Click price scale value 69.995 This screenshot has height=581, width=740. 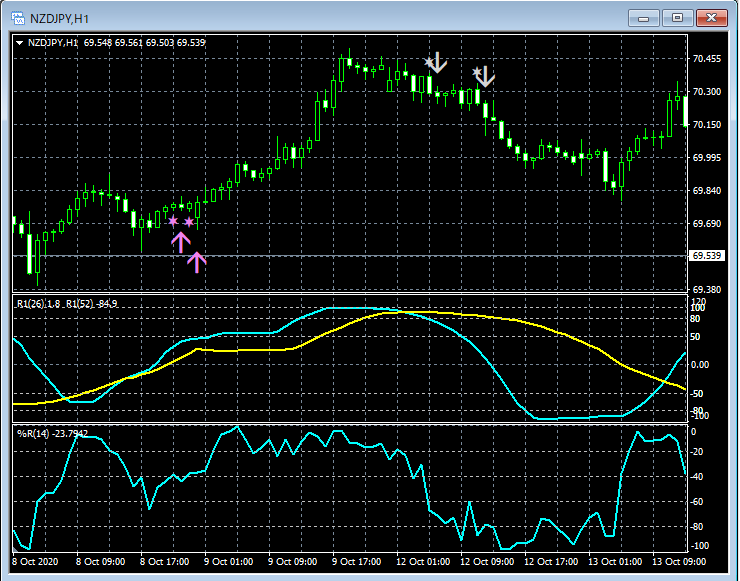point(706,158)
